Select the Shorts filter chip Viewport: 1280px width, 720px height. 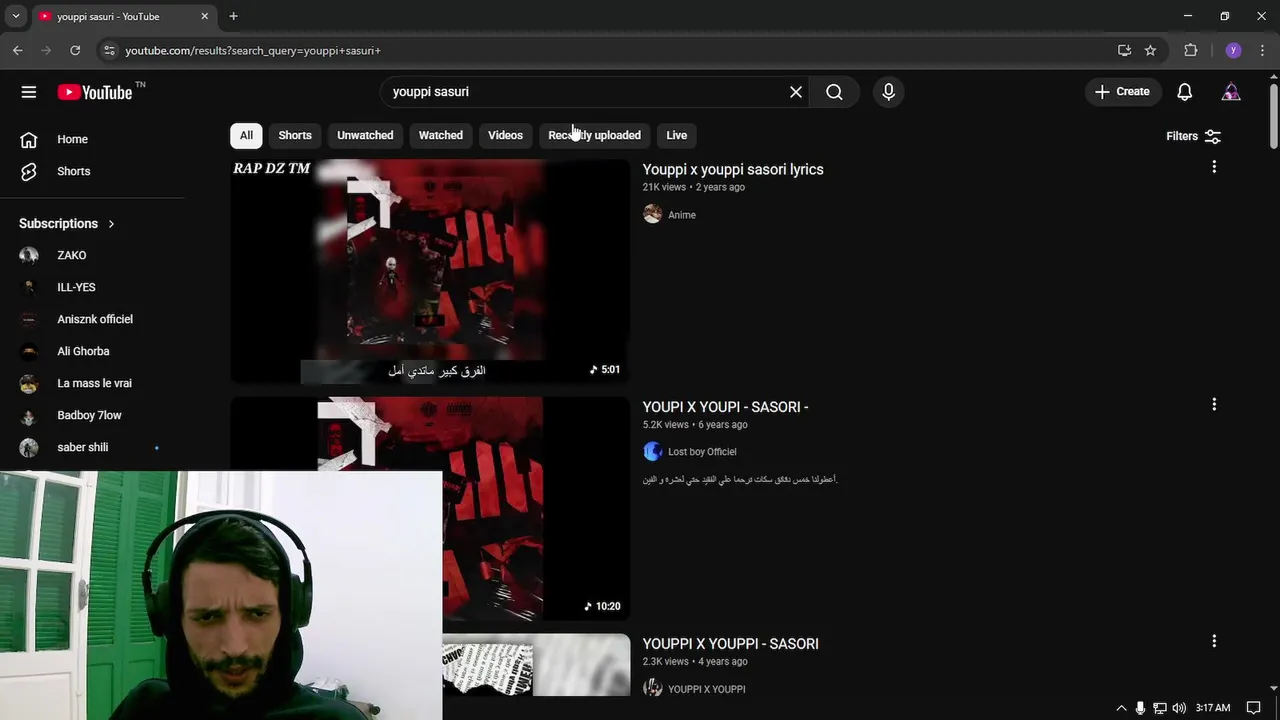pyautogui.click(x=295, y=135)
